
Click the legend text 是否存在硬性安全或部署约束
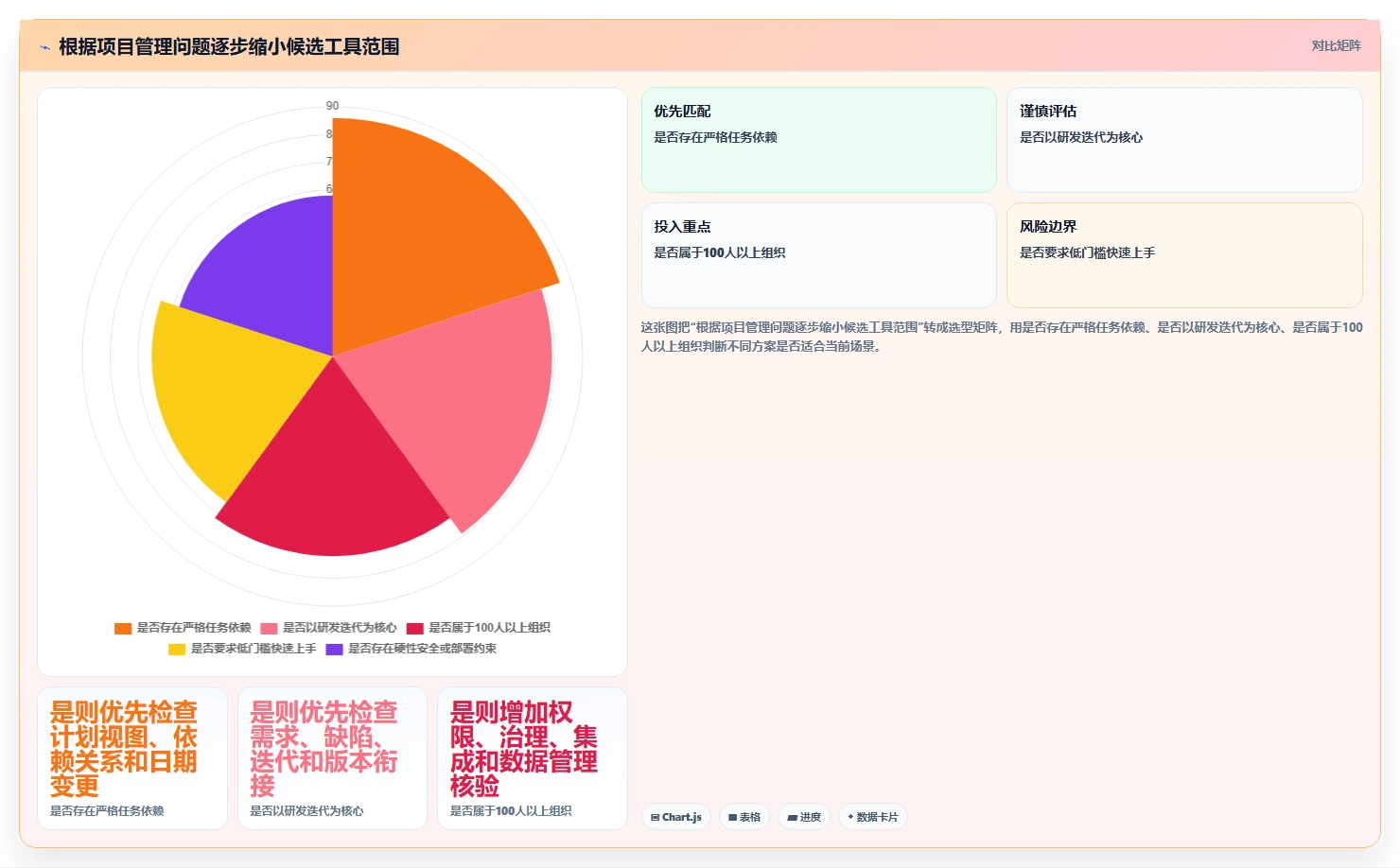[422, 649]
